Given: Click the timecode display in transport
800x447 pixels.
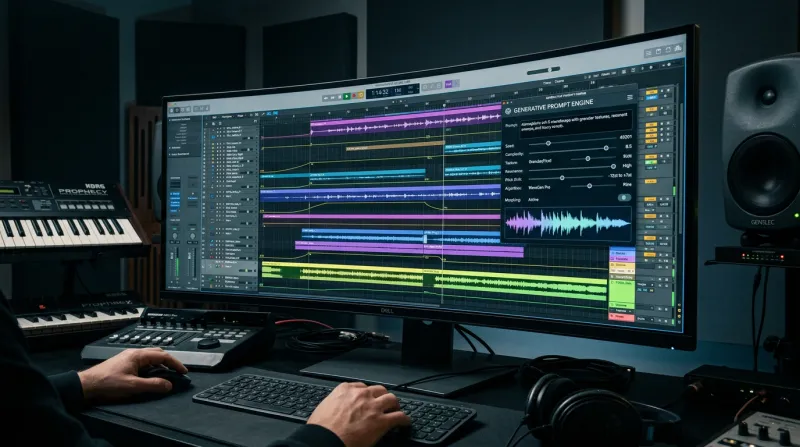Looking at the screenshot, I should tap(380, 92).
